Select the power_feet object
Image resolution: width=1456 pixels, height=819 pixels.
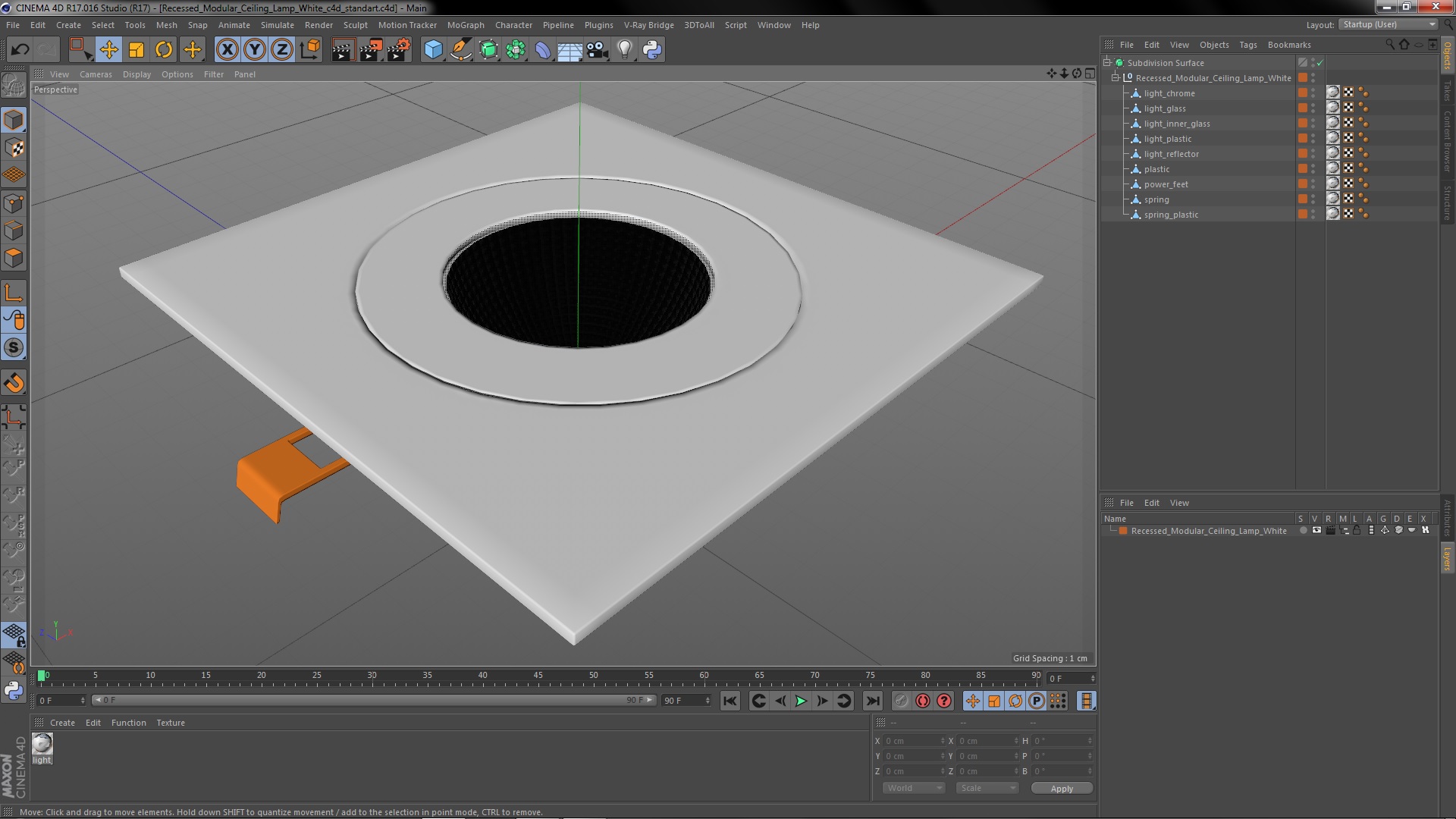coord(1166,184)
